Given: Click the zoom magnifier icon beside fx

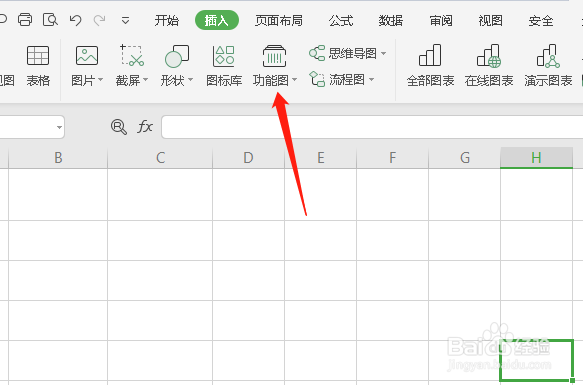Looking at the screenshot, I should click(x=119, y=127).
